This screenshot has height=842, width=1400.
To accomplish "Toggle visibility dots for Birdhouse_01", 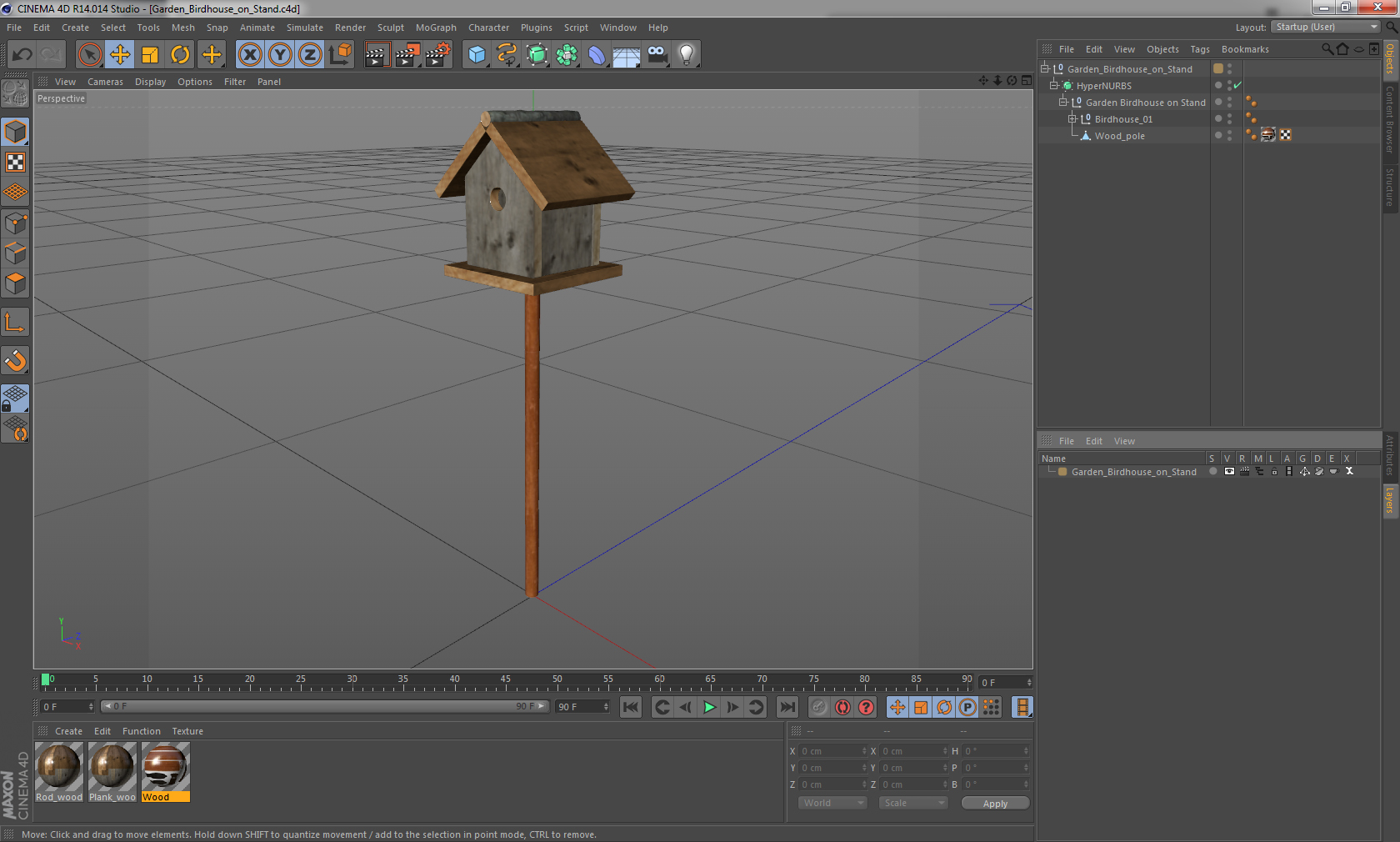I will point(1230,118).
